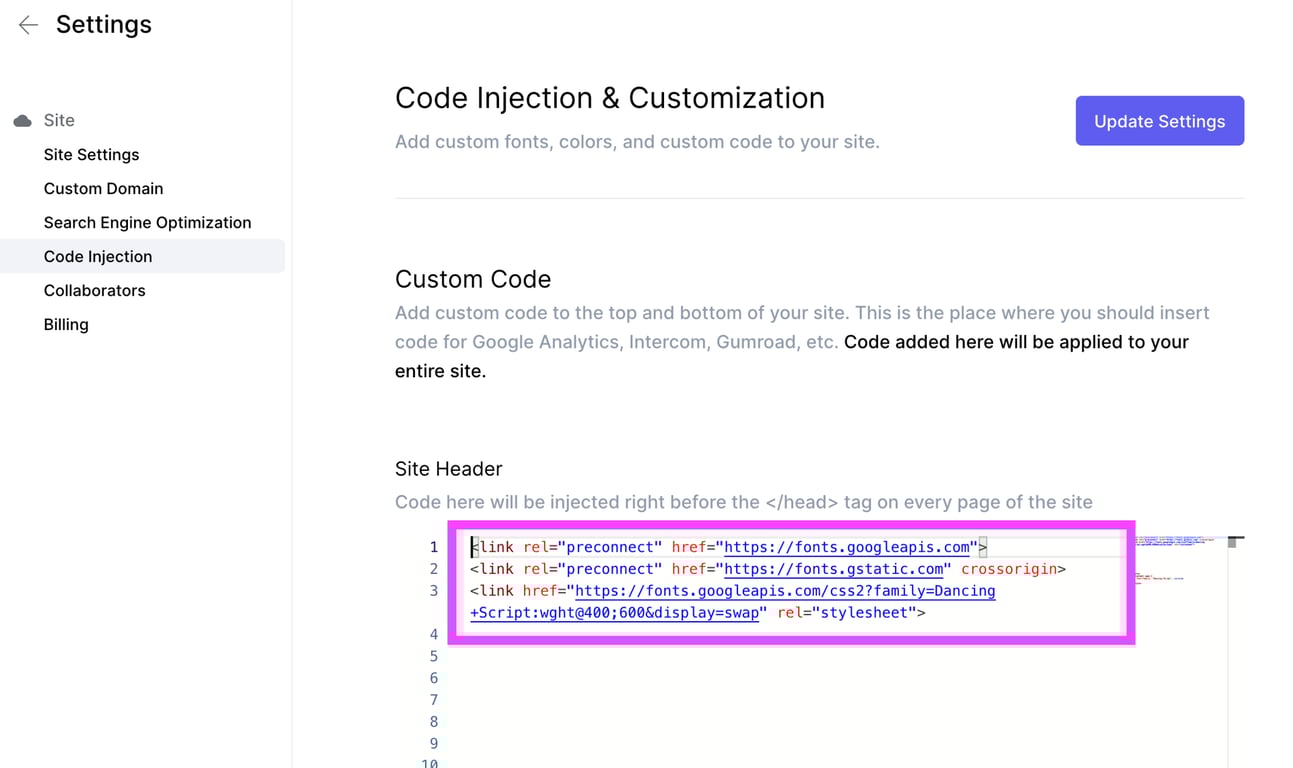Viewport: 1293px width, 768px height.
Task: Click the back arrow beside Settings
Action: click(x=28, y=25)
